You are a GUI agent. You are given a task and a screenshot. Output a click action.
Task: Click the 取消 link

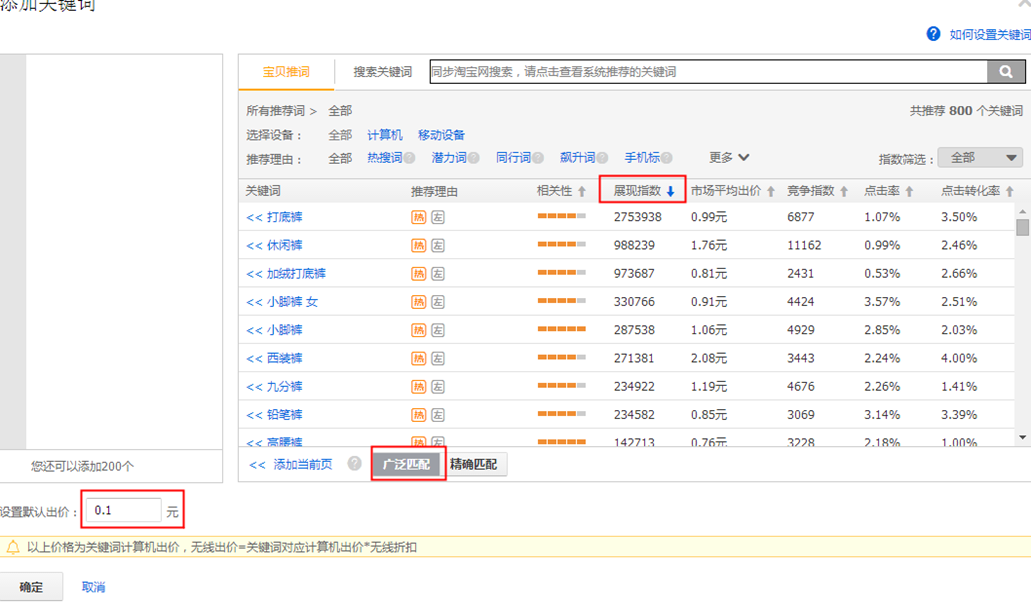tap(93, 587)
